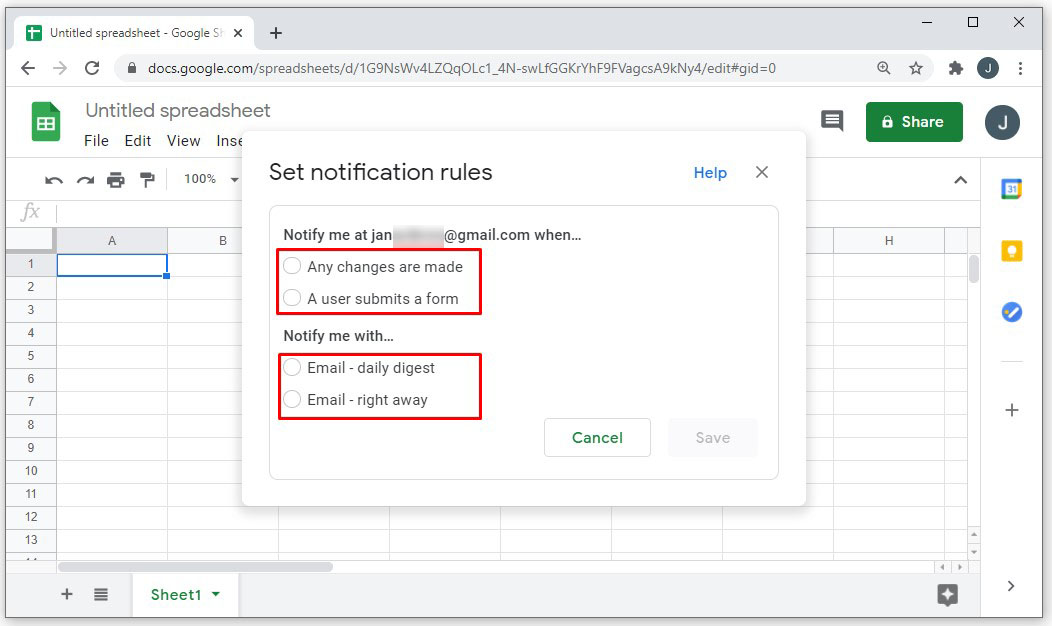The width and height of the screenshot is (1052, 626).
Task: Click the Explore icon at bottom right
Action: click(947, 595)
